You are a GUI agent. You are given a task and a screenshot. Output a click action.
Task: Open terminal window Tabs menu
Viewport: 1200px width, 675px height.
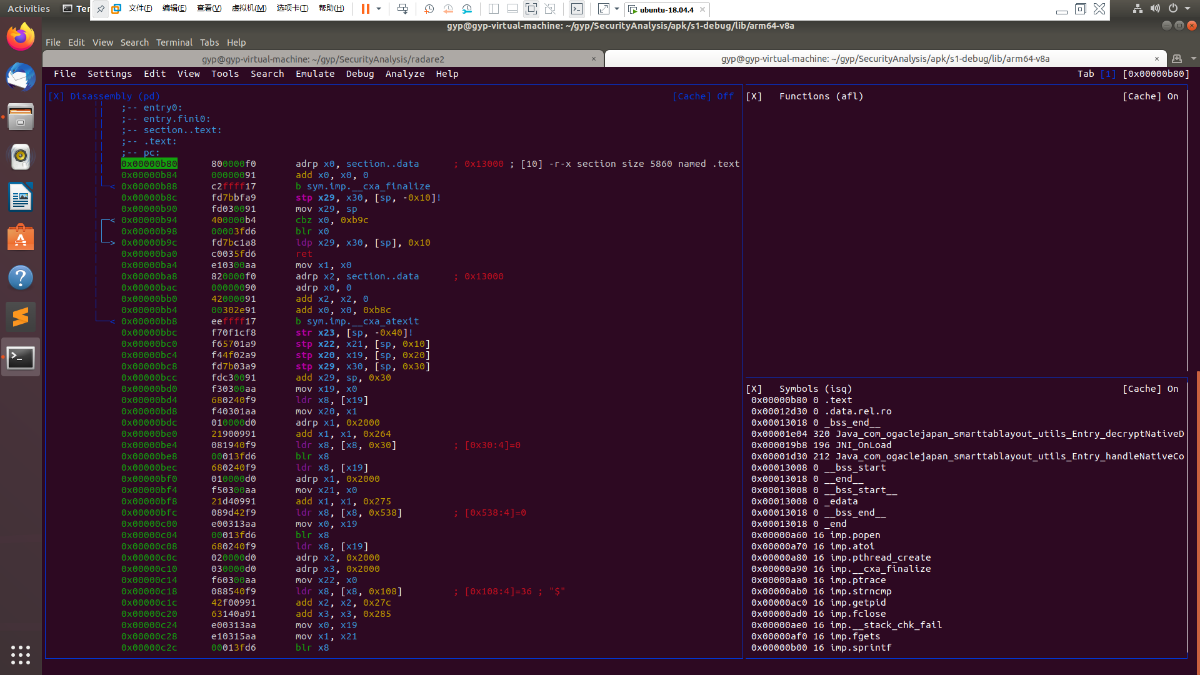[x=209, y=43]
